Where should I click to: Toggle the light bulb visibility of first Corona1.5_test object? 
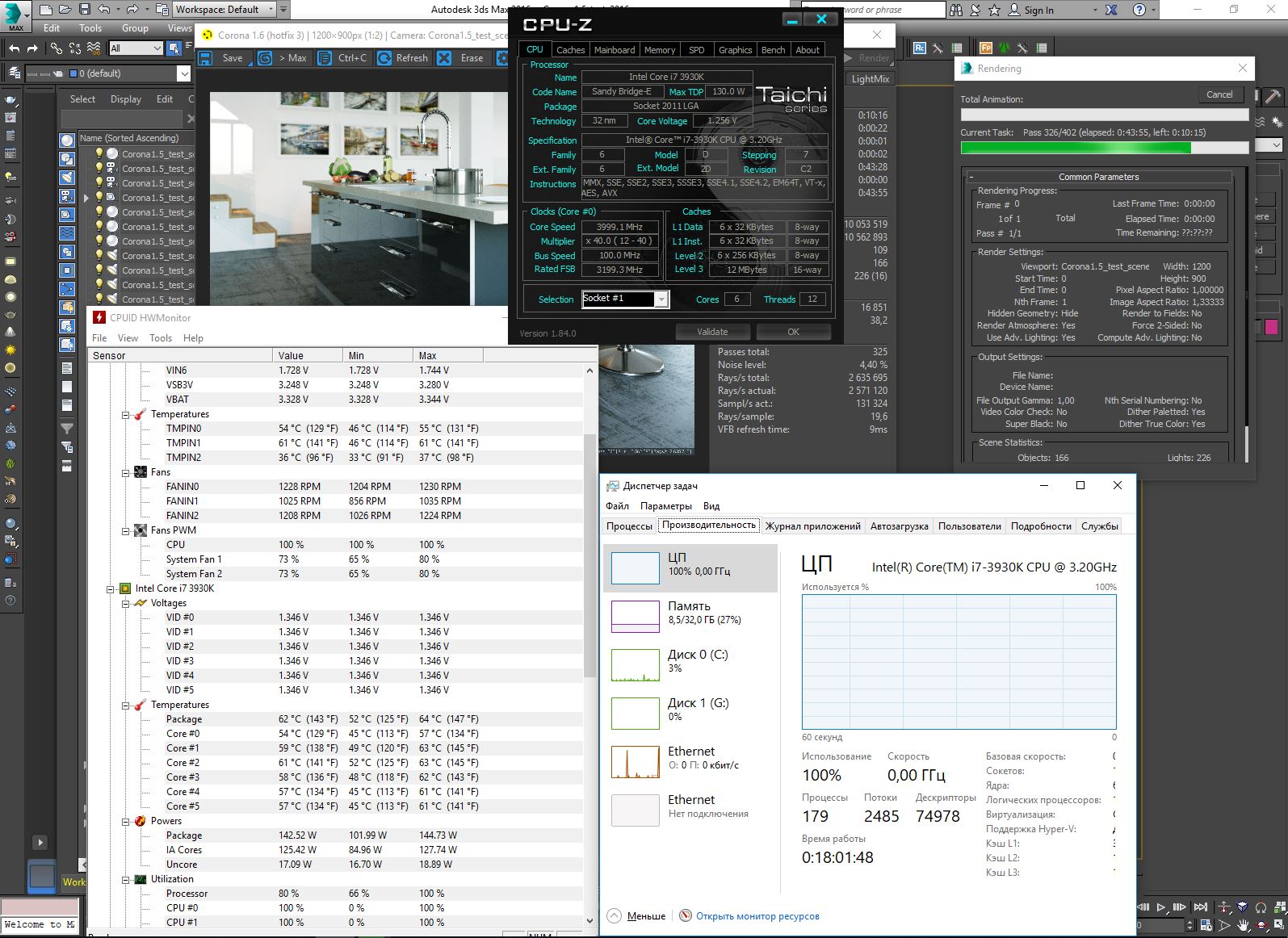(99, 153)
